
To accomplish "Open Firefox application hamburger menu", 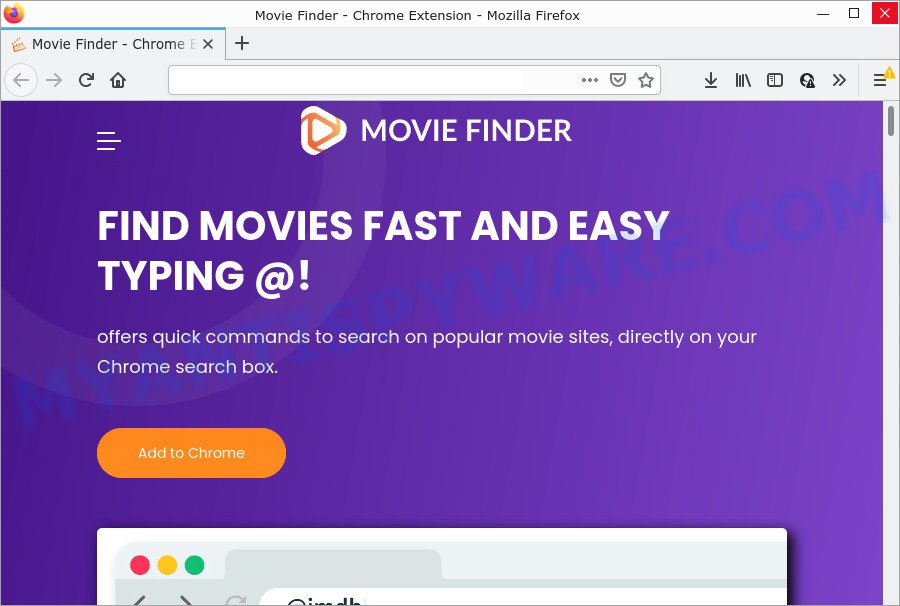I will click(880, 80).
